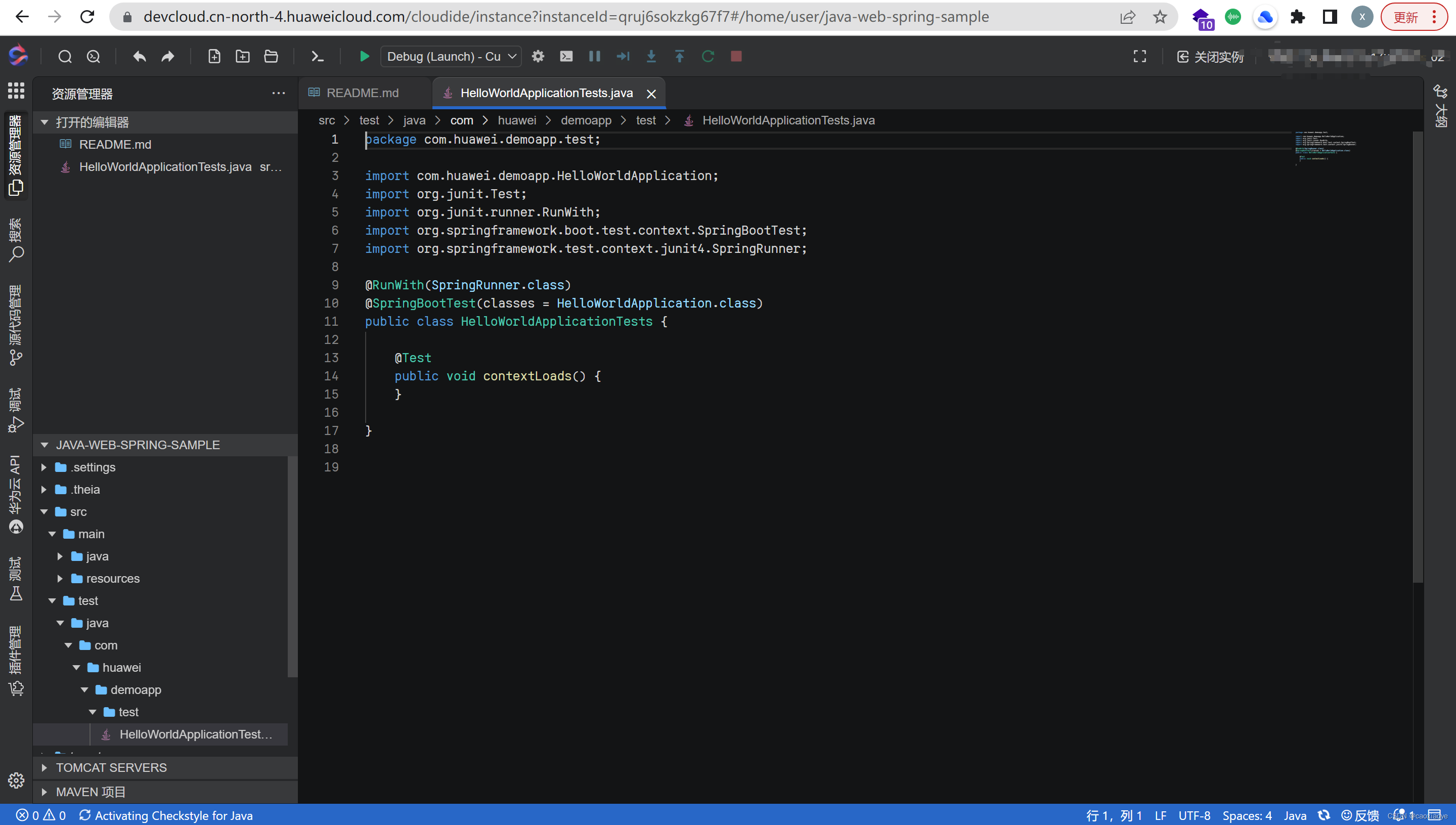Click the Restart debug session icon
The height and width of the screenshot is (825, 1456).
[x=708, y=56]
